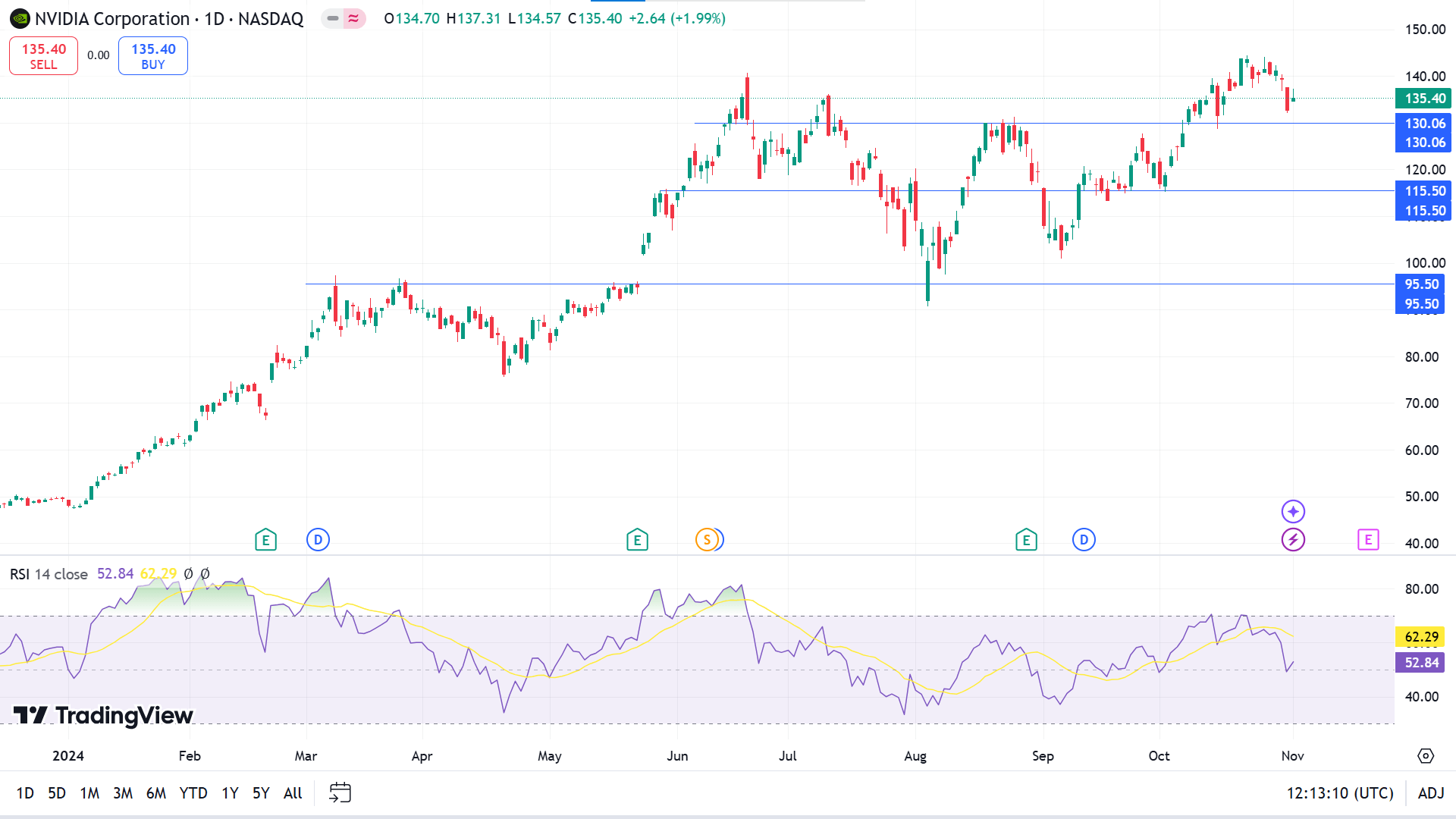Open timezone menu showing 12:13:10 (UTC)

[x=1340, y=792]
